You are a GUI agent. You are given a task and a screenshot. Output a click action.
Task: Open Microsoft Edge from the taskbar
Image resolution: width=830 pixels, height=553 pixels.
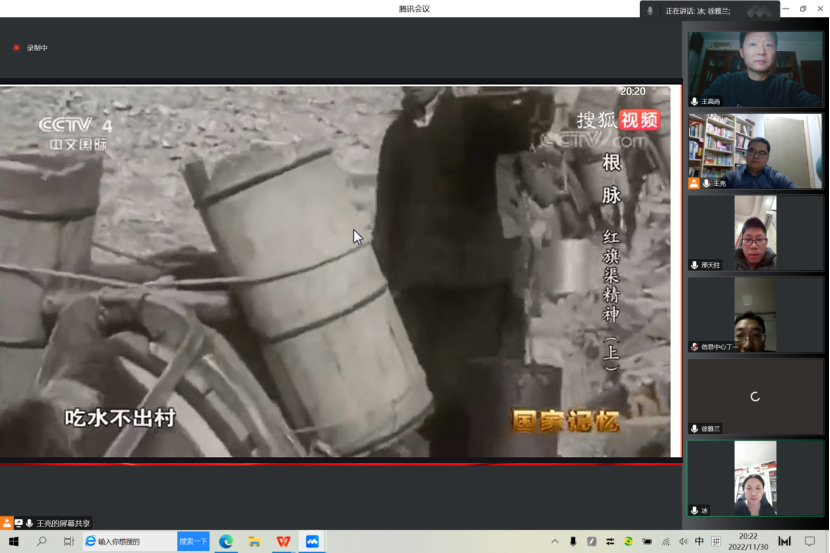226,541
